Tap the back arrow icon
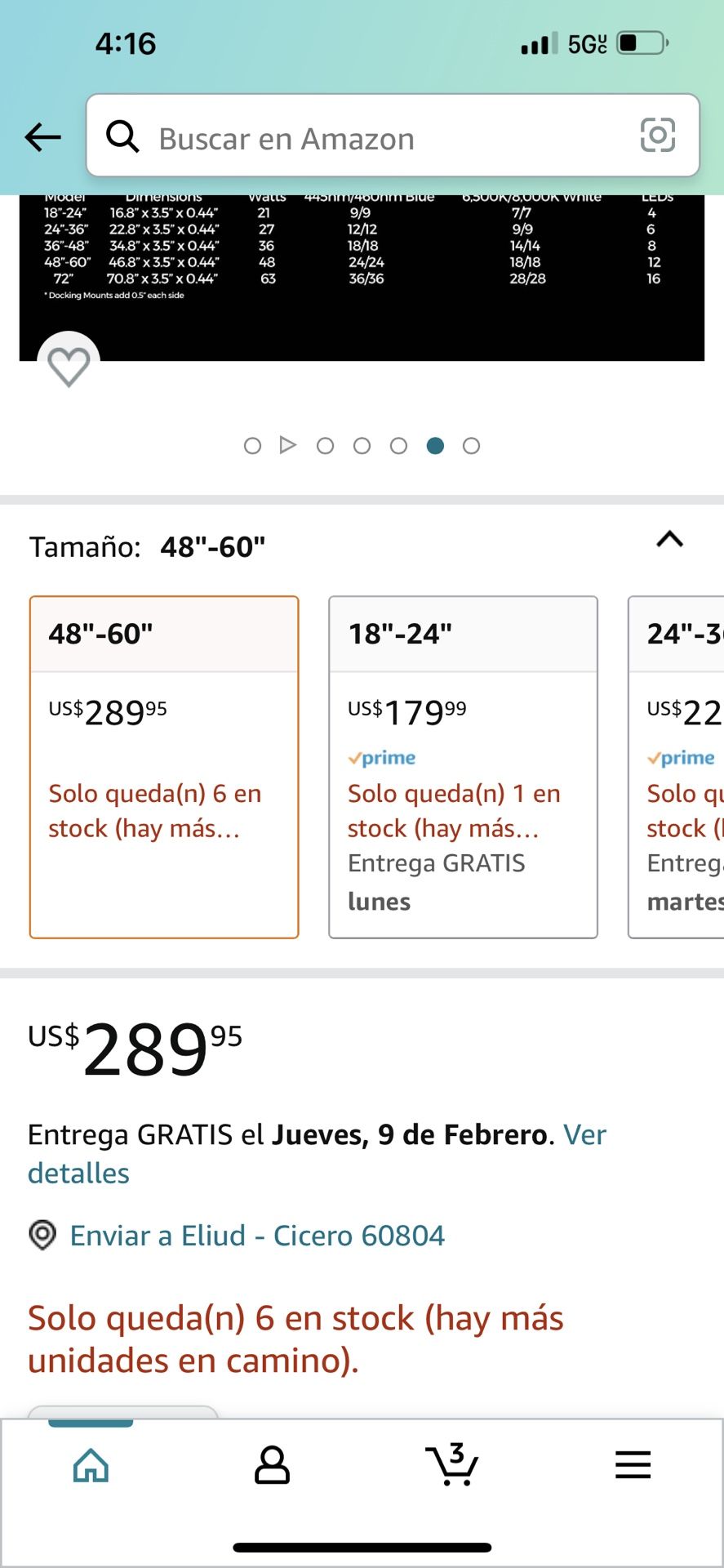The height and width of the screenshot is (1568, 724). pyautogui.click(x=43, y=137)
